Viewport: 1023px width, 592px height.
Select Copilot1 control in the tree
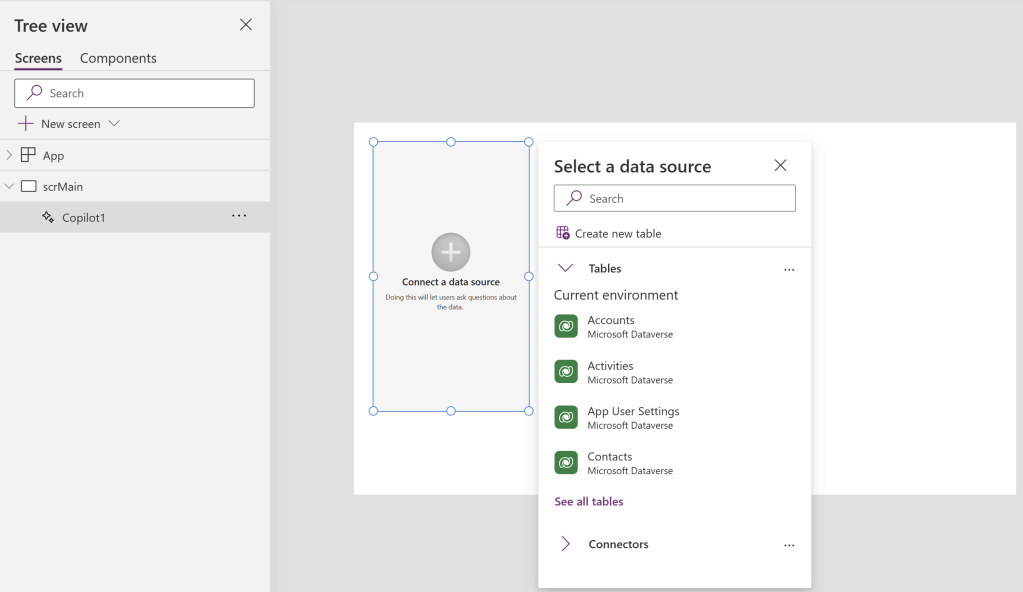(83, 217)
